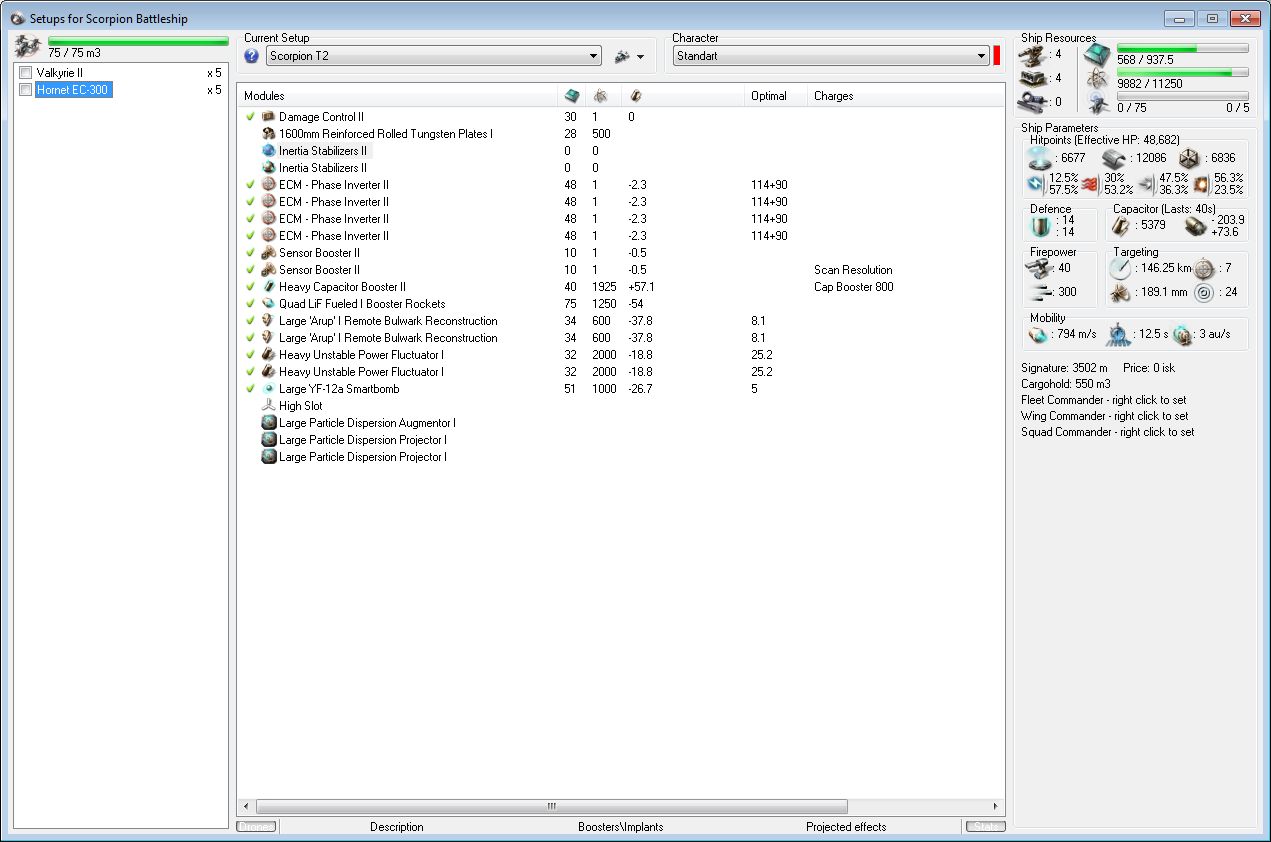The width and height of the screenshot is (1271, 842).
Task: Check the Hornet EC-300 drone checkbox
Action: pyautogui.click(x=26, y=90)
